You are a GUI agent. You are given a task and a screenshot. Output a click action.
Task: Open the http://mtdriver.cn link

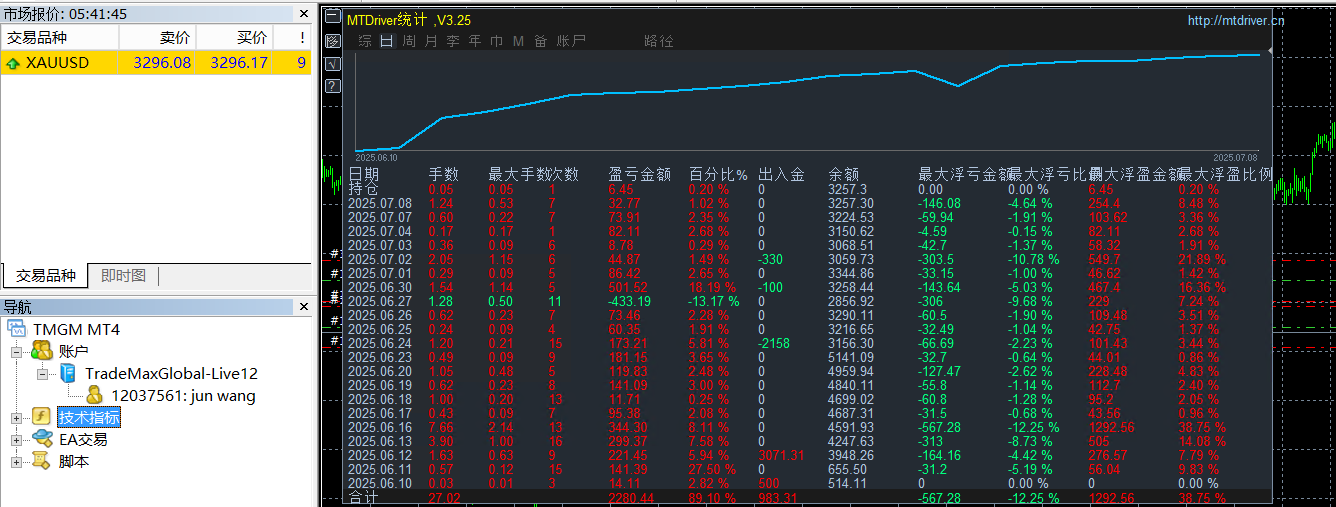pyautogui.click(x=1236, y=20)
